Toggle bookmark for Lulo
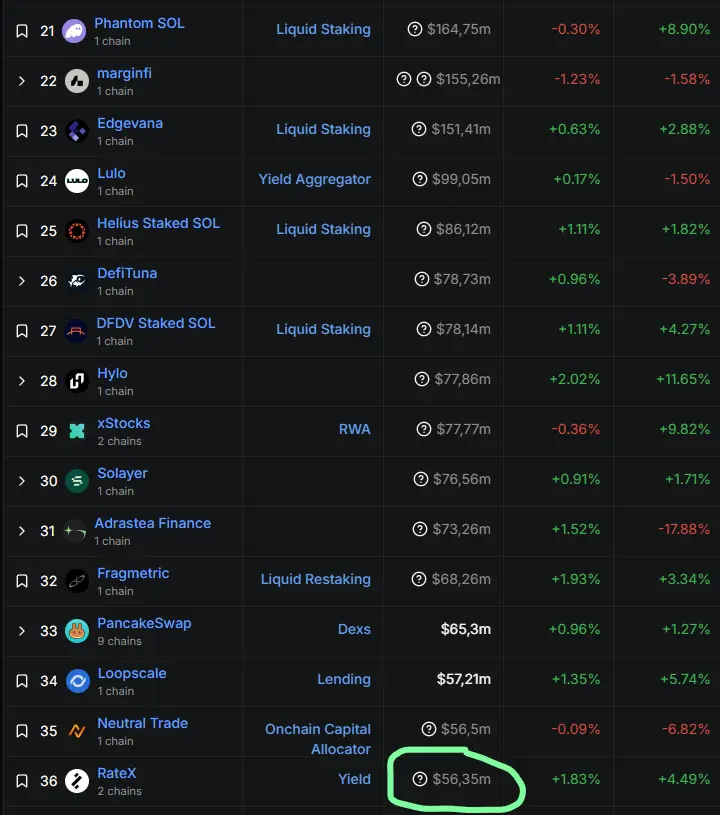 [22, 181]
